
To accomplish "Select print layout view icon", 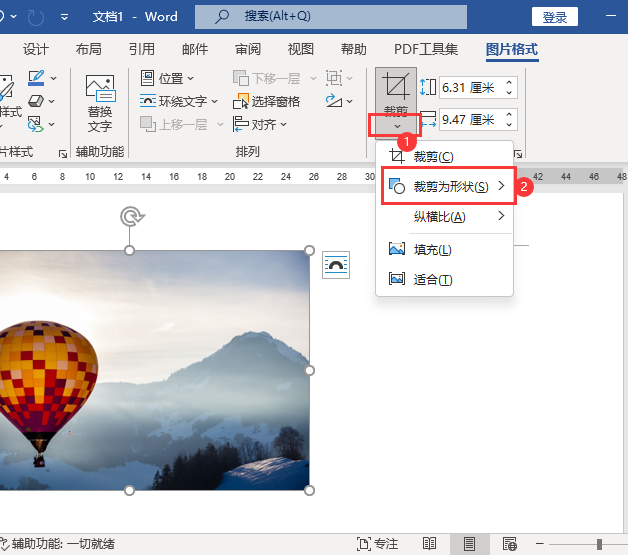I will (469, 544).
